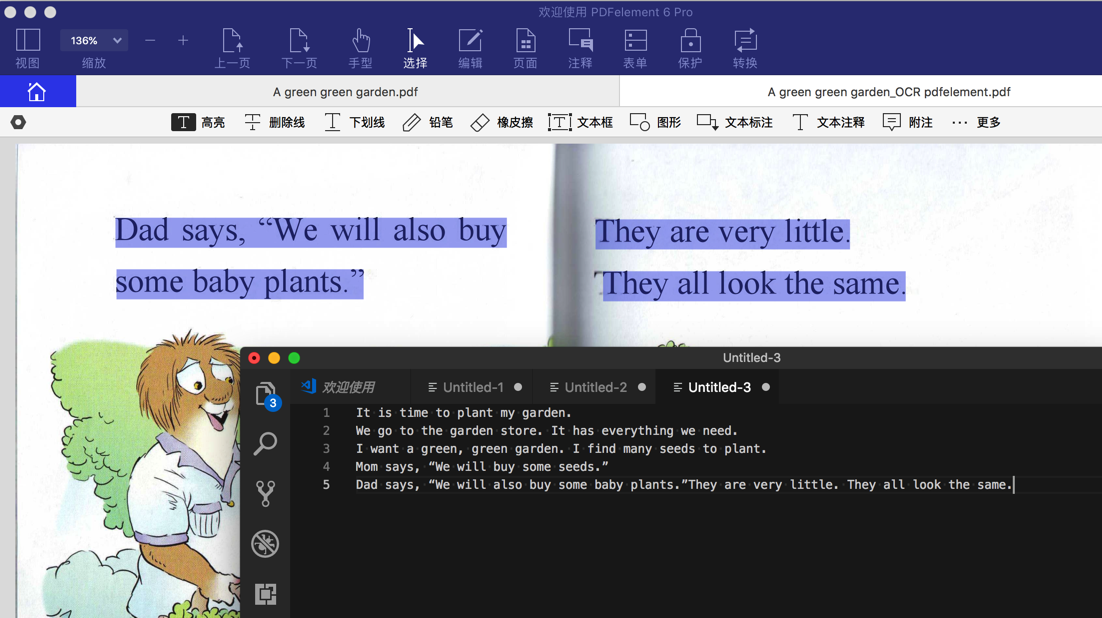Click line 1 "It is time to plant my garden."
The width and height of the screenshot is (1102, 618).
click(463, 413)
